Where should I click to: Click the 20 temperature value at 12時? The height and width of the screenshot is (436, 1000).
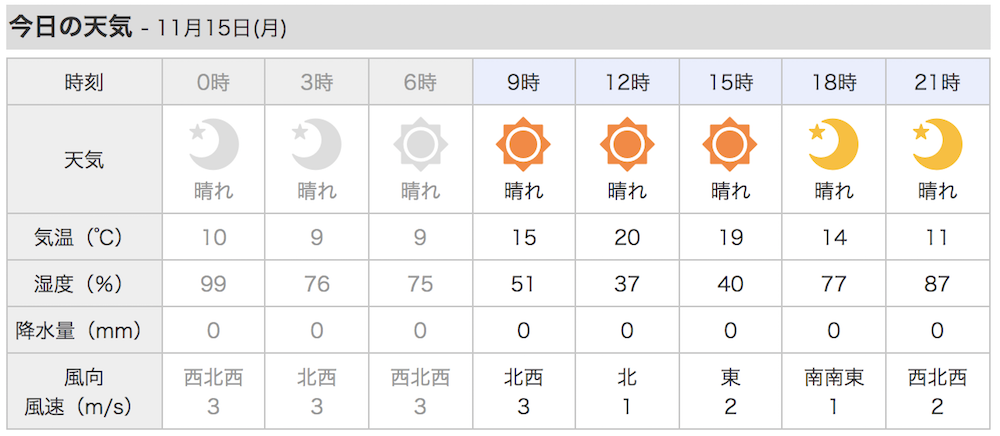tap(627, 237)
